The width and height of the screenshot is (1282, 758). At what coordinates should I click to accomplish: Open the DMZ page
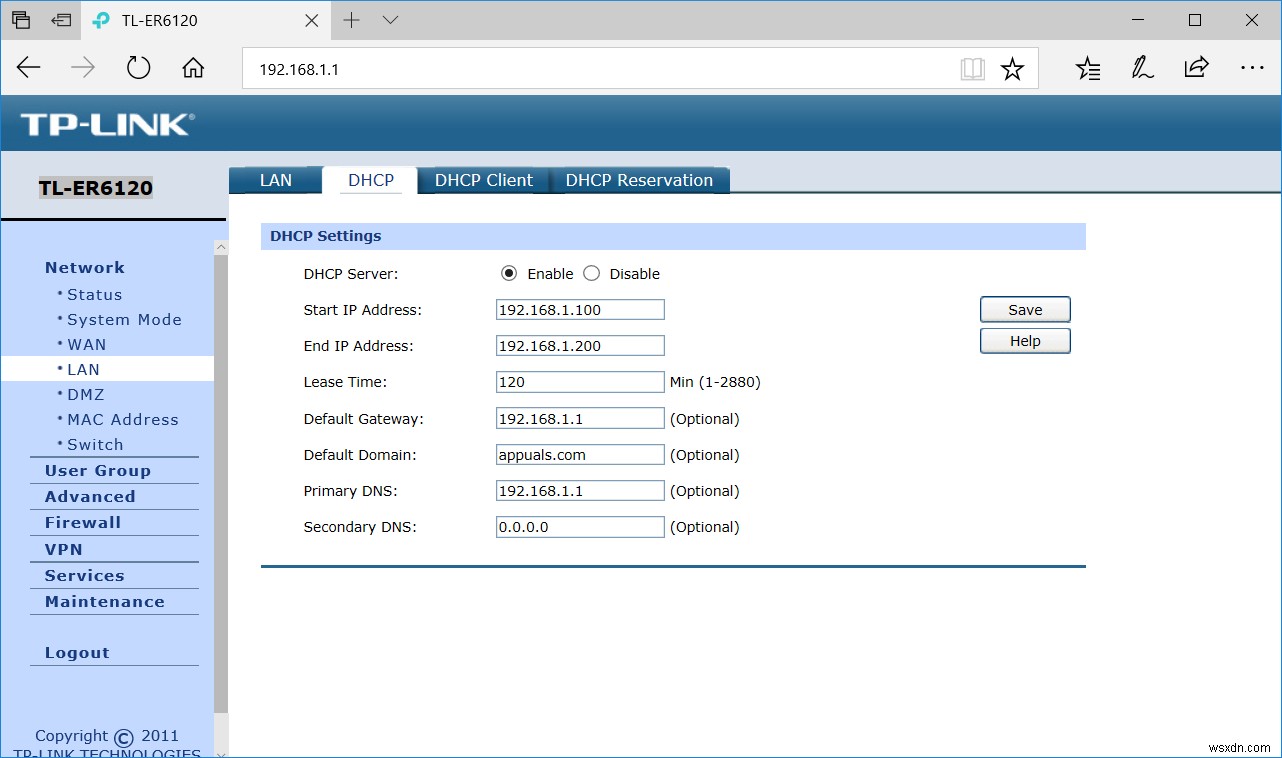click(85, 395)
